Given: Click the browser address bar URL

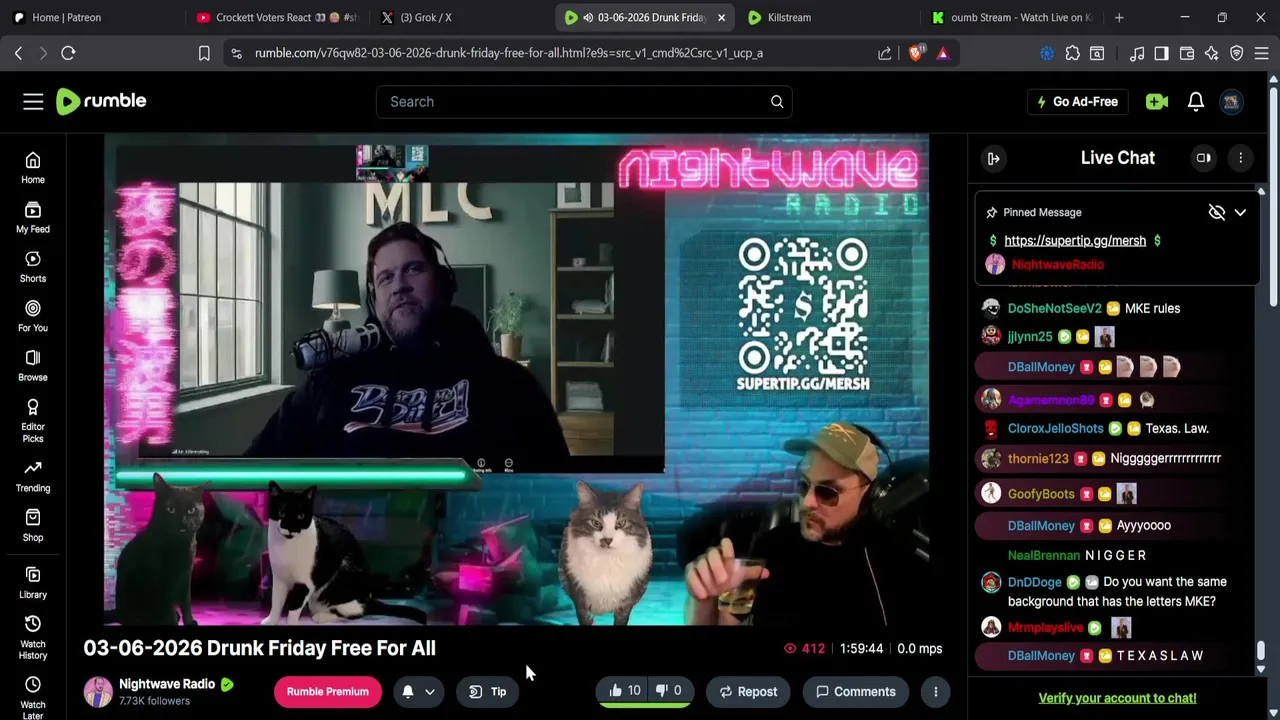Looking at the screenshot, I should [x=509, y=53].
